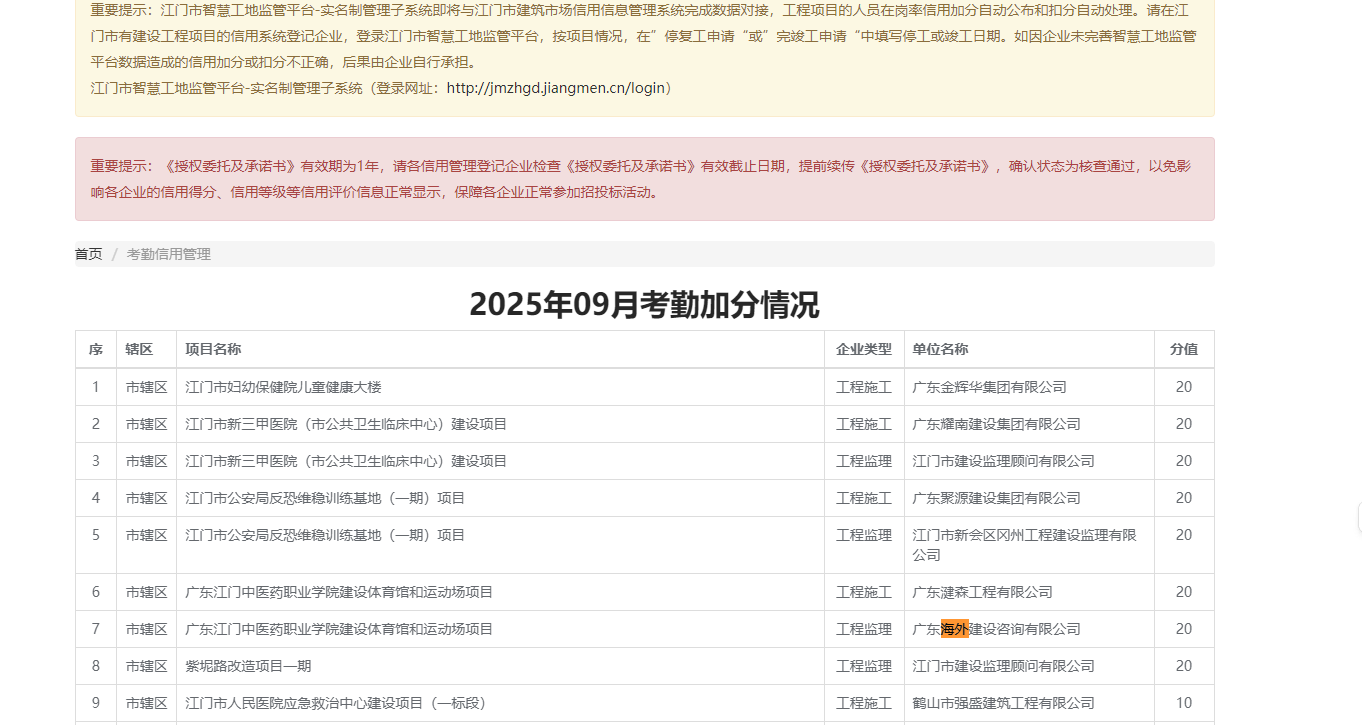1362x725 pixels.
Task: Click the 企业类型 column header
Action: pyautogui.click(x=863, y=349)
